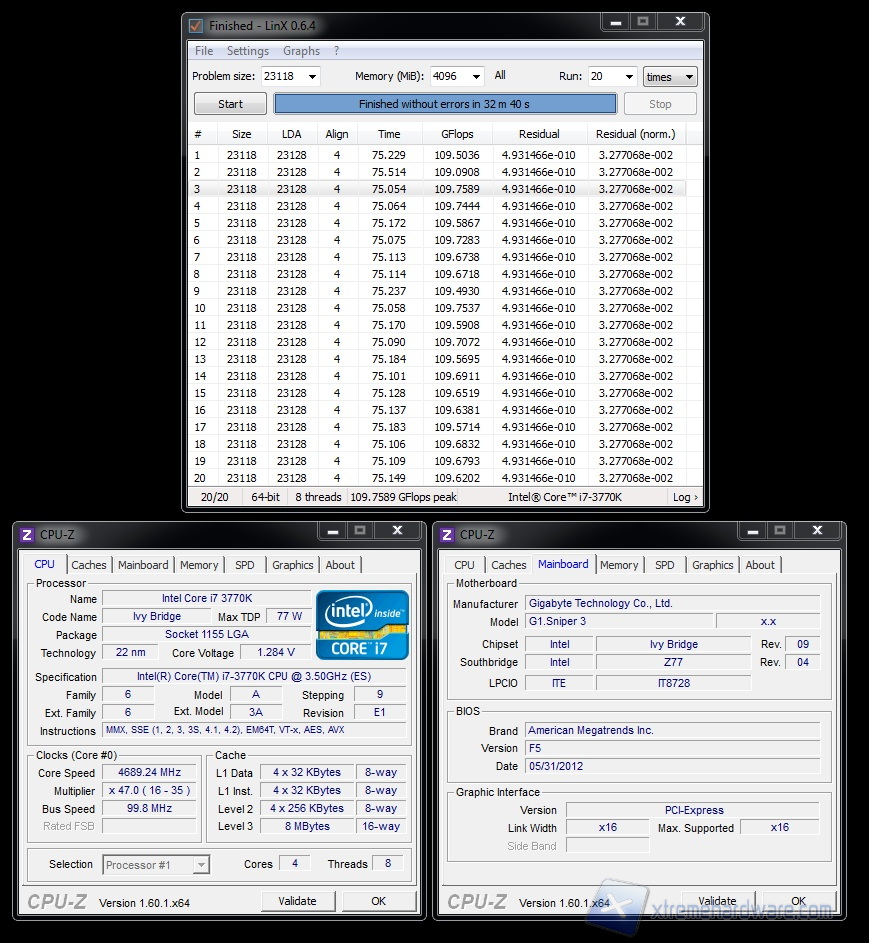The image size is (869, 943).
Task: Click Validate in the left CPU-Z window
Action: click(x=297, y=901)
